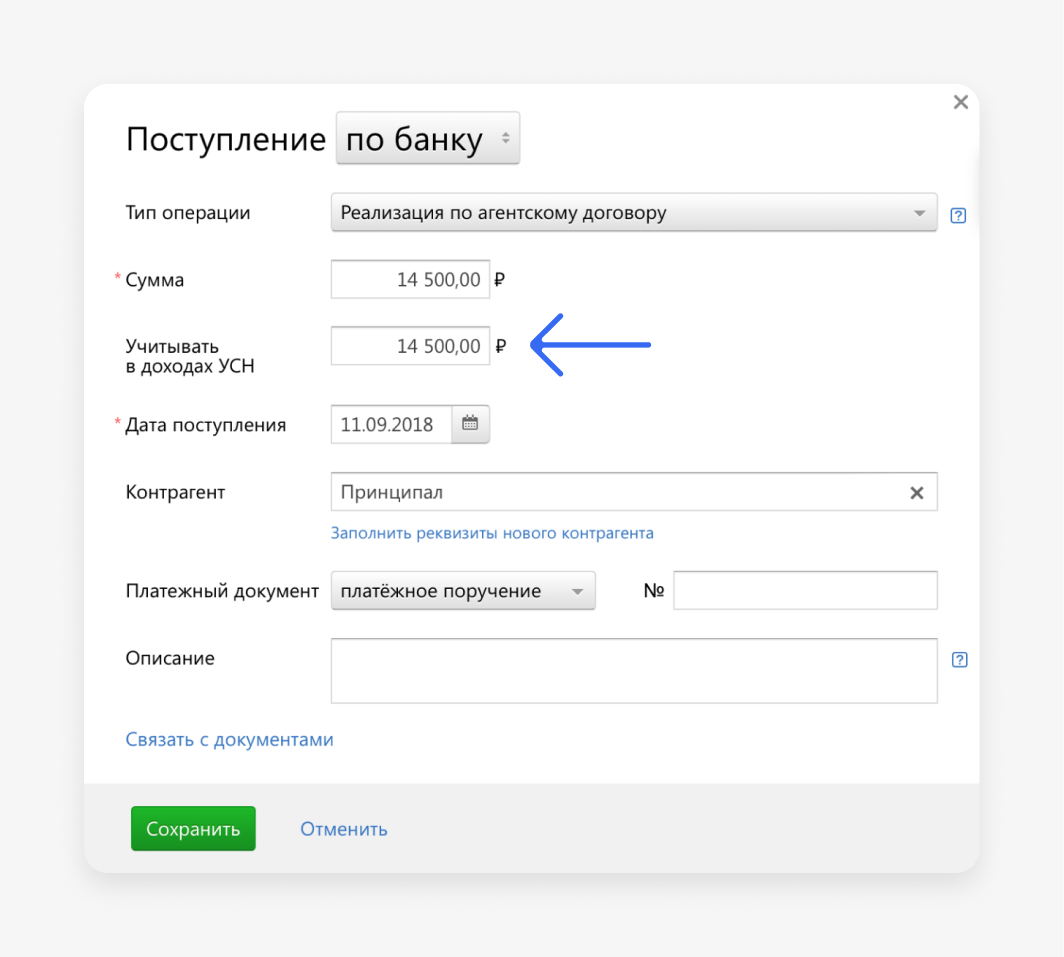Click the document number № field

[x=805, y=590]
